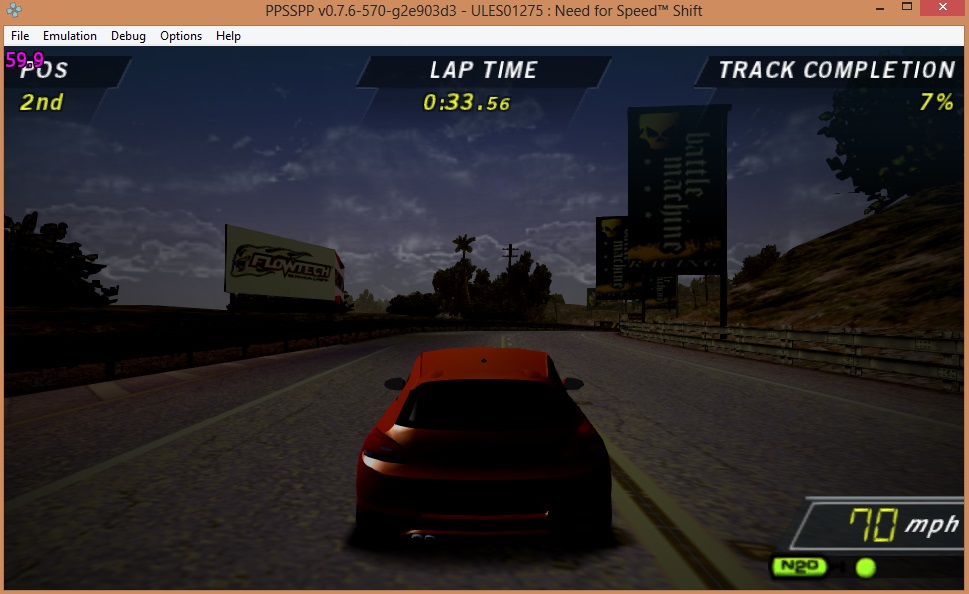Open the Options menu

181,36
